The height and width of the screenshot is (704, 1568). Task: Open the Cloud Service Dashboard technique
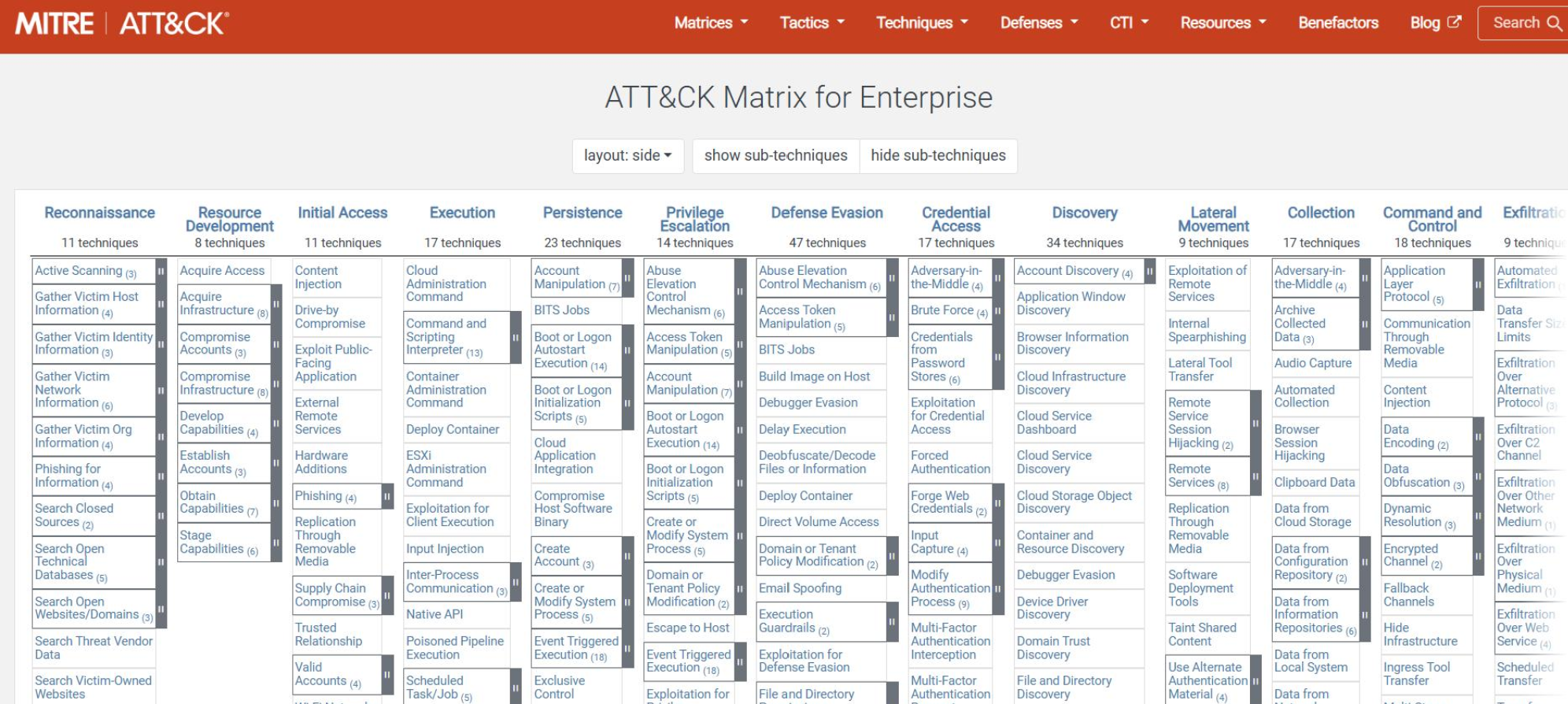pyautogui.click(x=1054, y=423)
